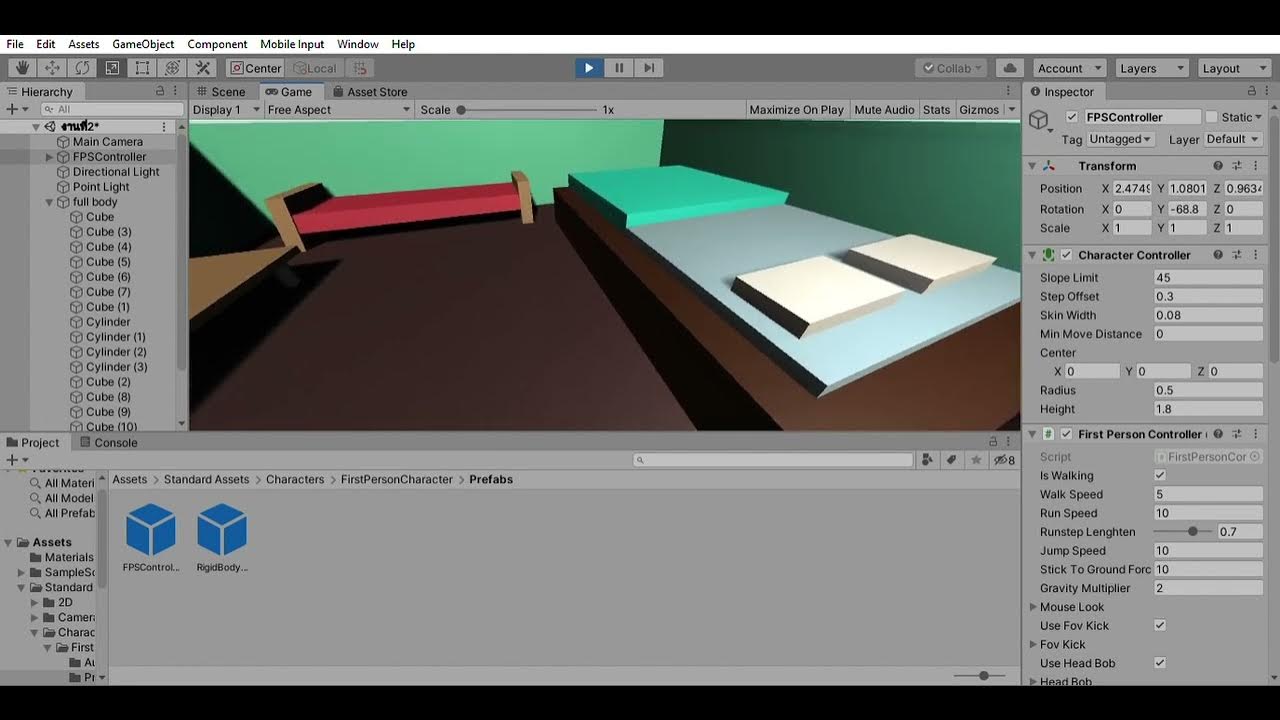Click the Hierarchy panel lock icon
Screen dimensions: 1280x720
point(160,91)
